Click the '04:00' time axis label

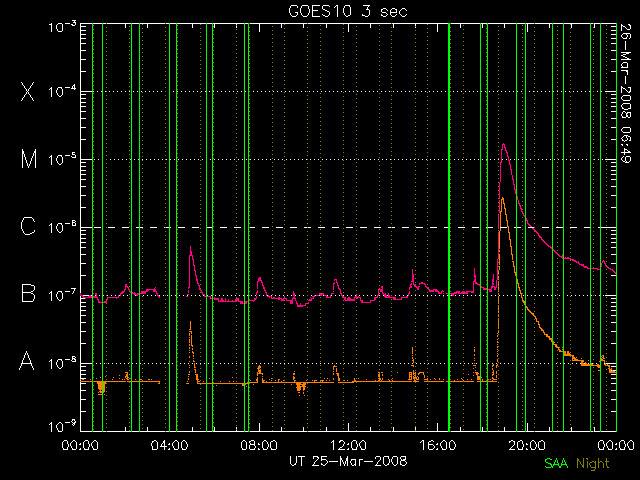[169, 445]
